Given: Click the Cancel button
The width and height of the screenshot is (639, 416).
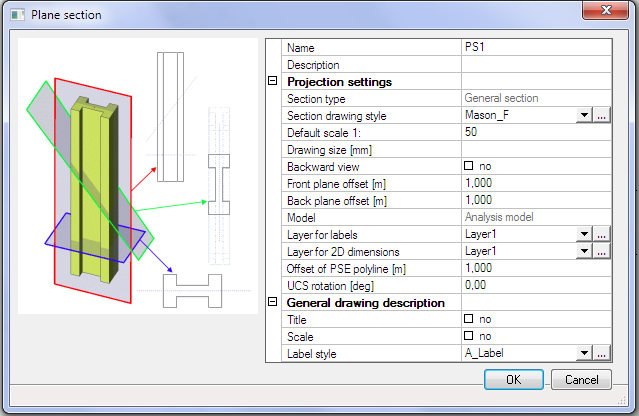Looking at the screenshot, I should (581, 380).
